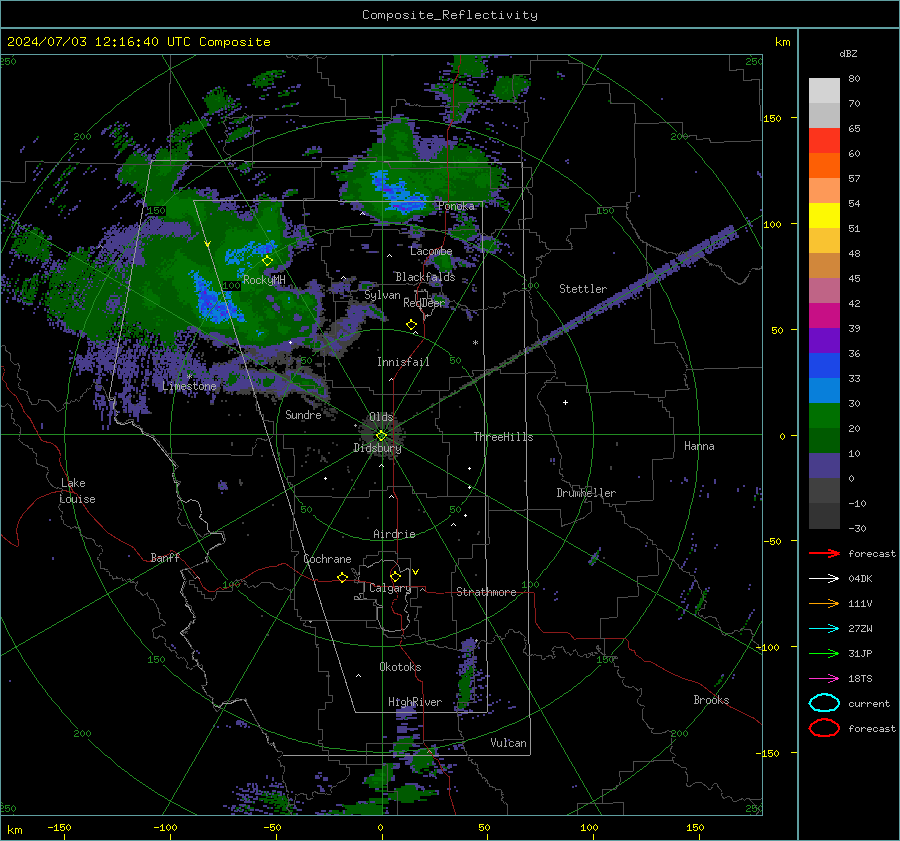Select the Drumheller city label
900x841 pixels.
coord(586,493)
